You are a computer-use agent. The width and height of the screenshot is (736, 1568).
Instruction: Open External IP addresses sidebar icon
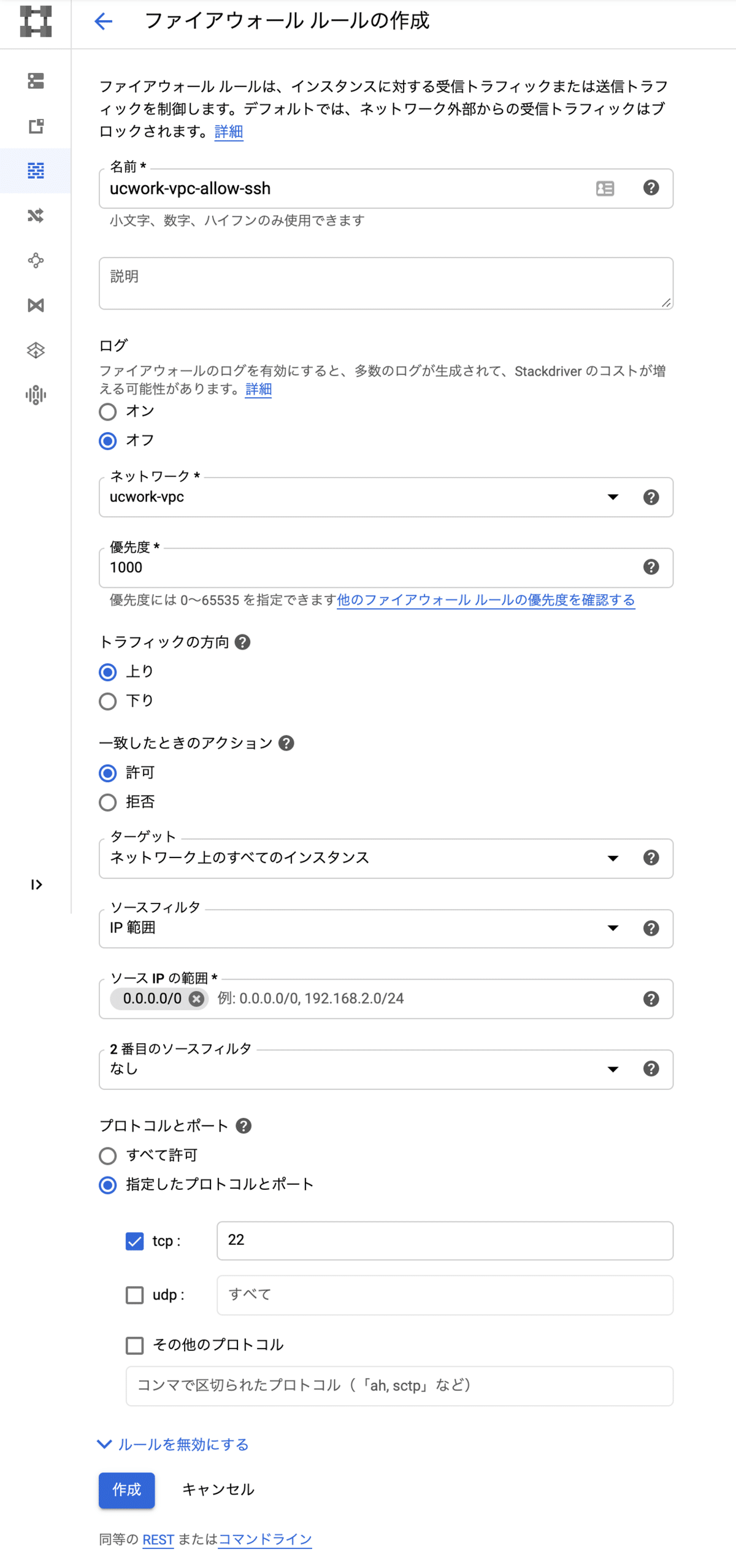[36, 126]
